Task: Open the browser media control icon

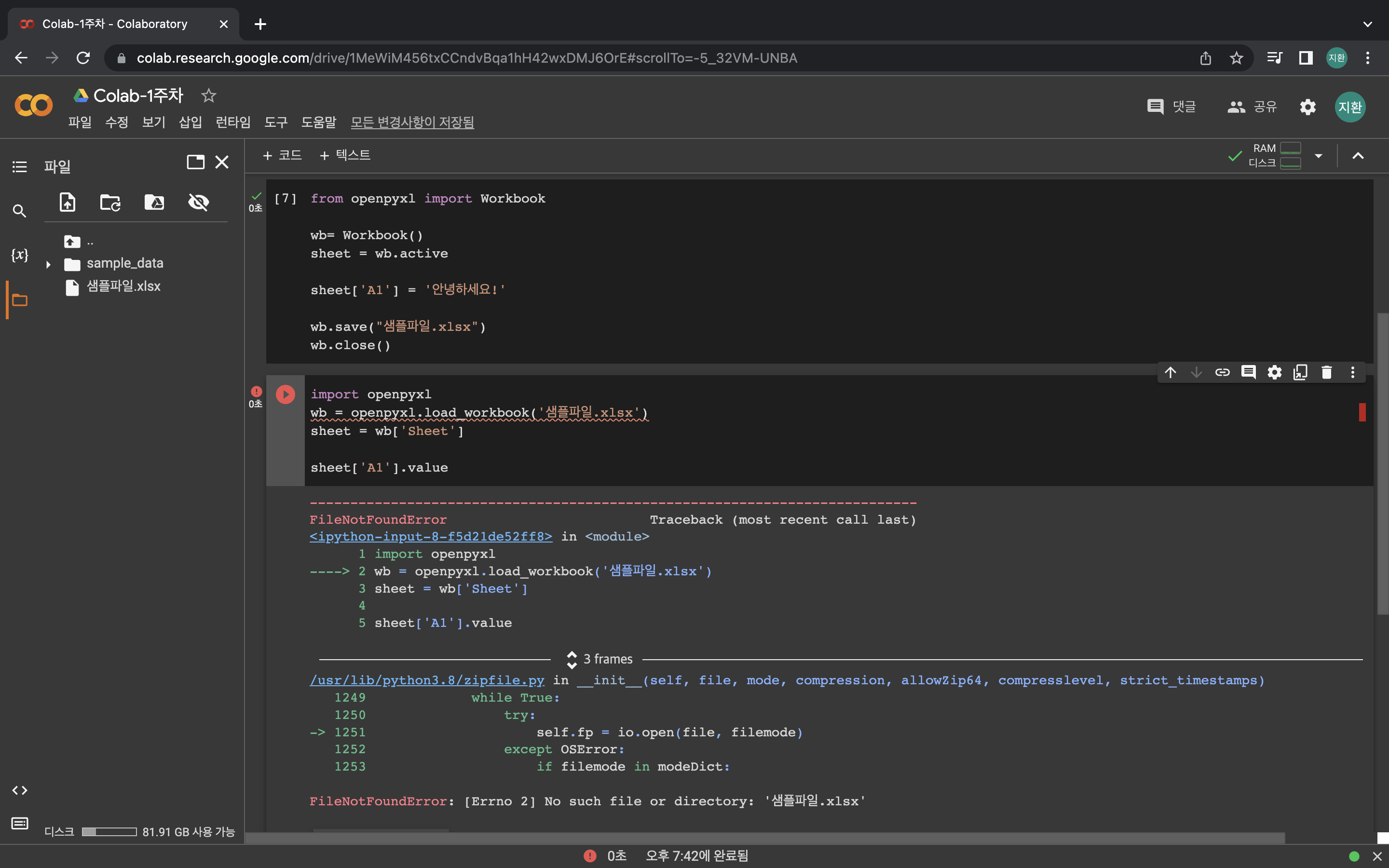Action: [x=1274, y=58]
